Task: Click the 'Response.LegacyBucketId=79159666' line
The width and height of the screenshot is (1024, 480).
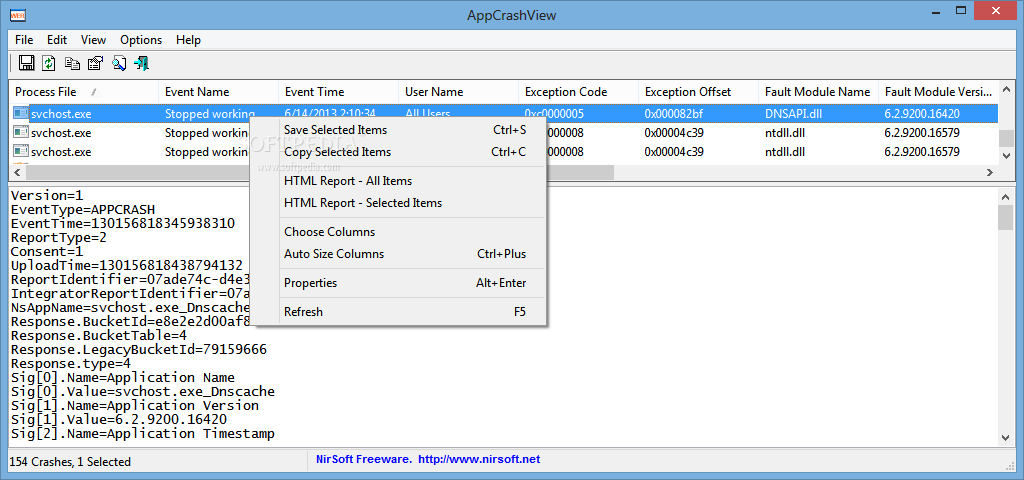Action: coord(139,350)
